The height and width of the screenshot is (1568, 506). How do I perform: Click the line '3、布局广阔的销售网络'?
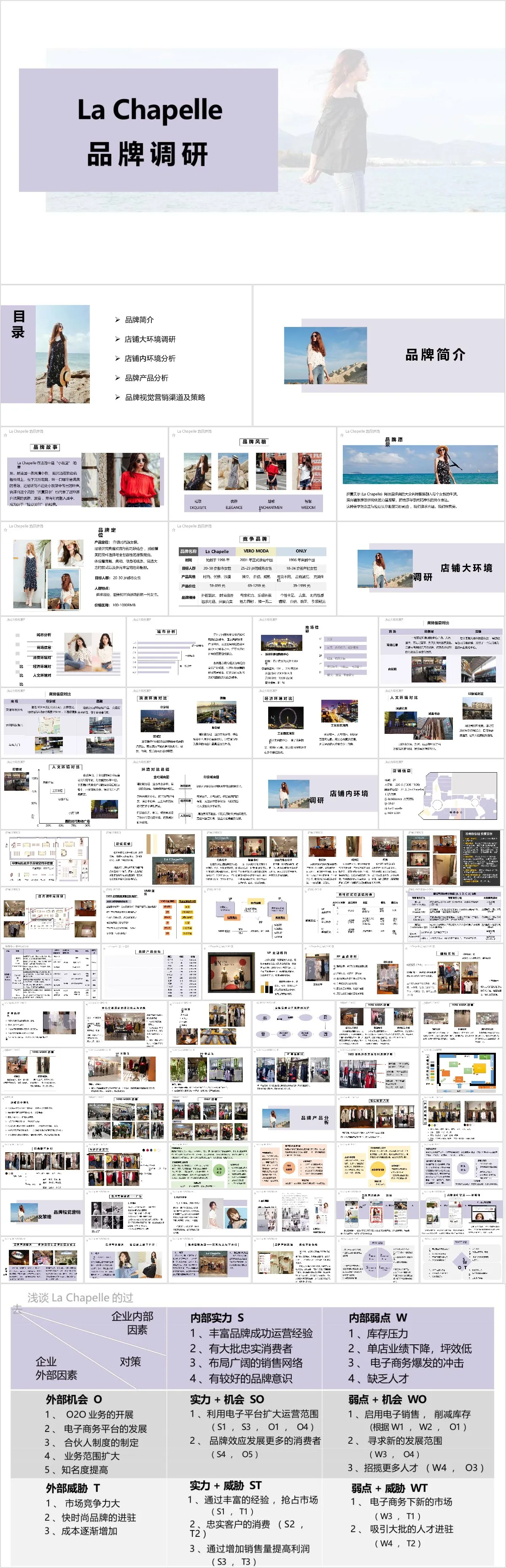point(246,1363)
